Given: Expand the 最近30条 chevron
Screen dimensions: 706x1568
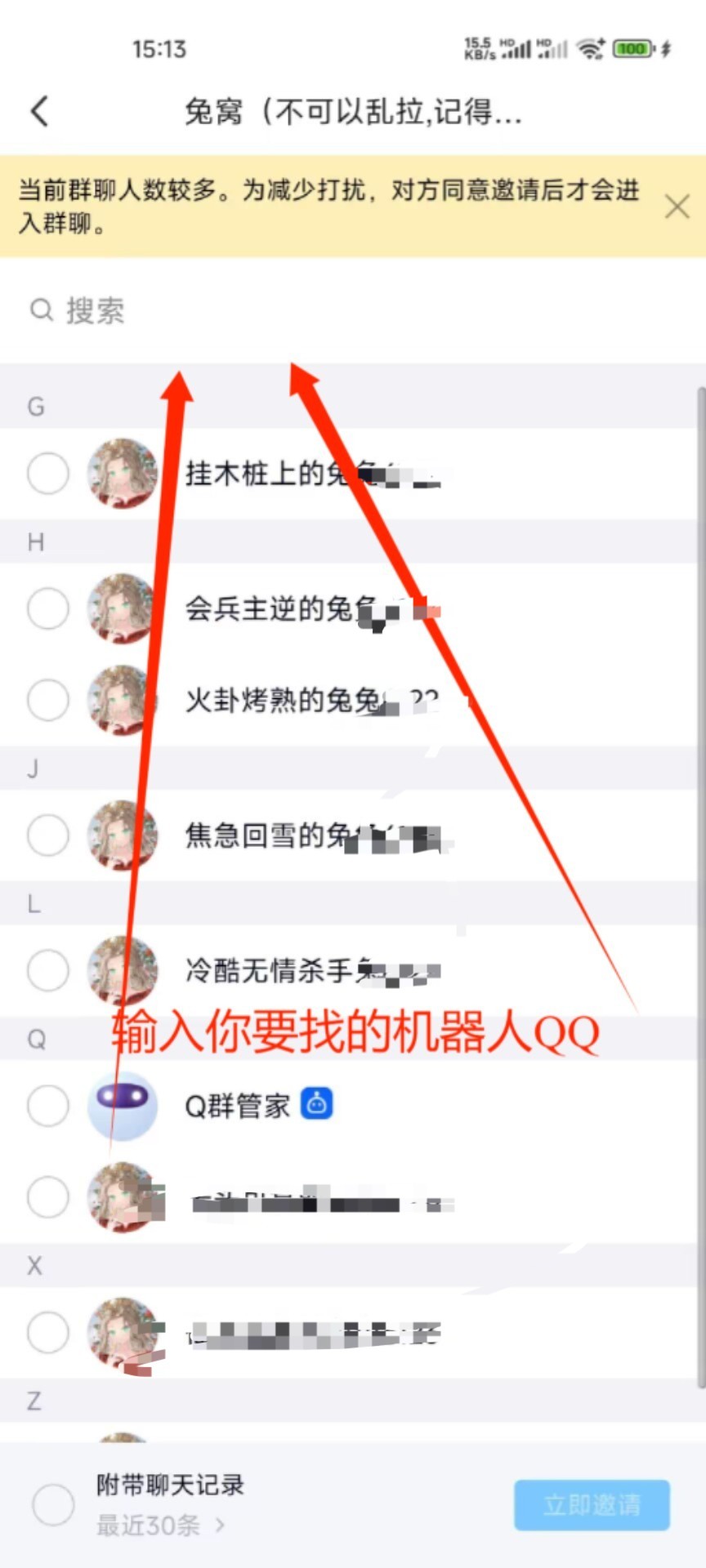Looking at the screenshot, I should (x=220, y=1524).
